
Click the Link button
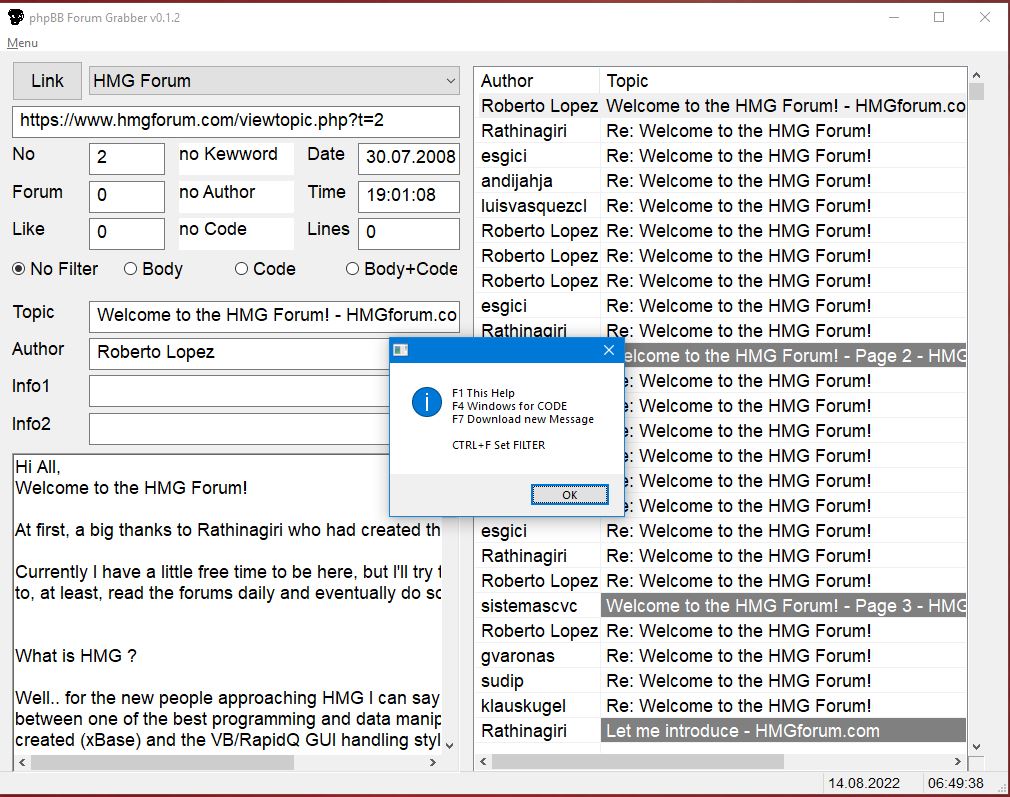click(x=47, y=81)
